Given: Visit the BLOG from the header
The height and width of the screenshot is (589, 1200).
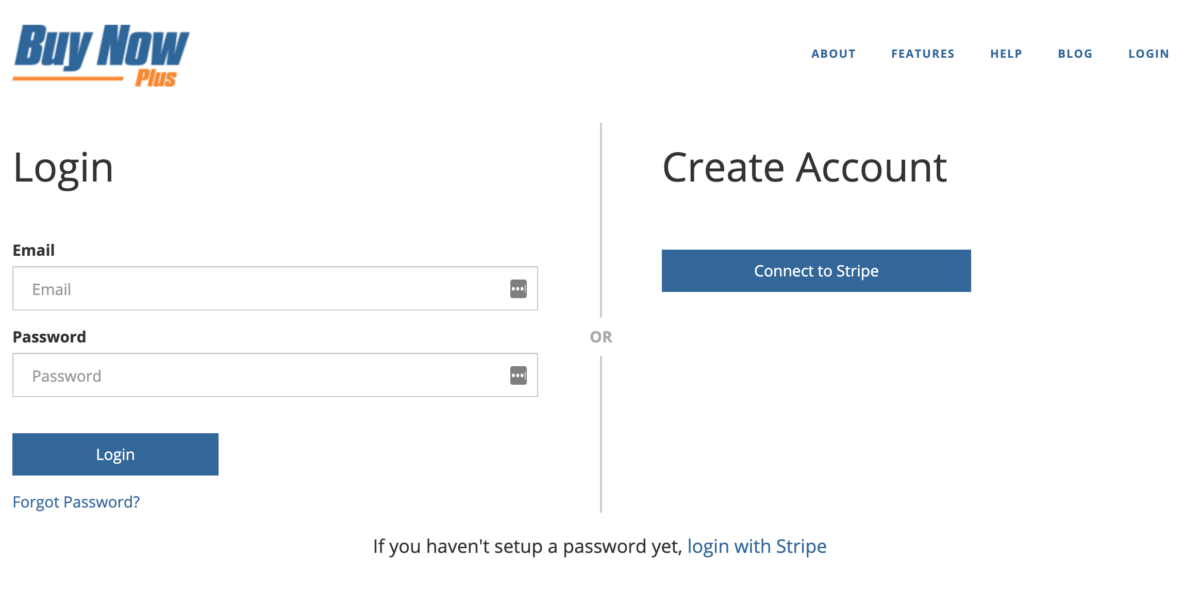Looking at the screenshot, I should pos(1075,54).
